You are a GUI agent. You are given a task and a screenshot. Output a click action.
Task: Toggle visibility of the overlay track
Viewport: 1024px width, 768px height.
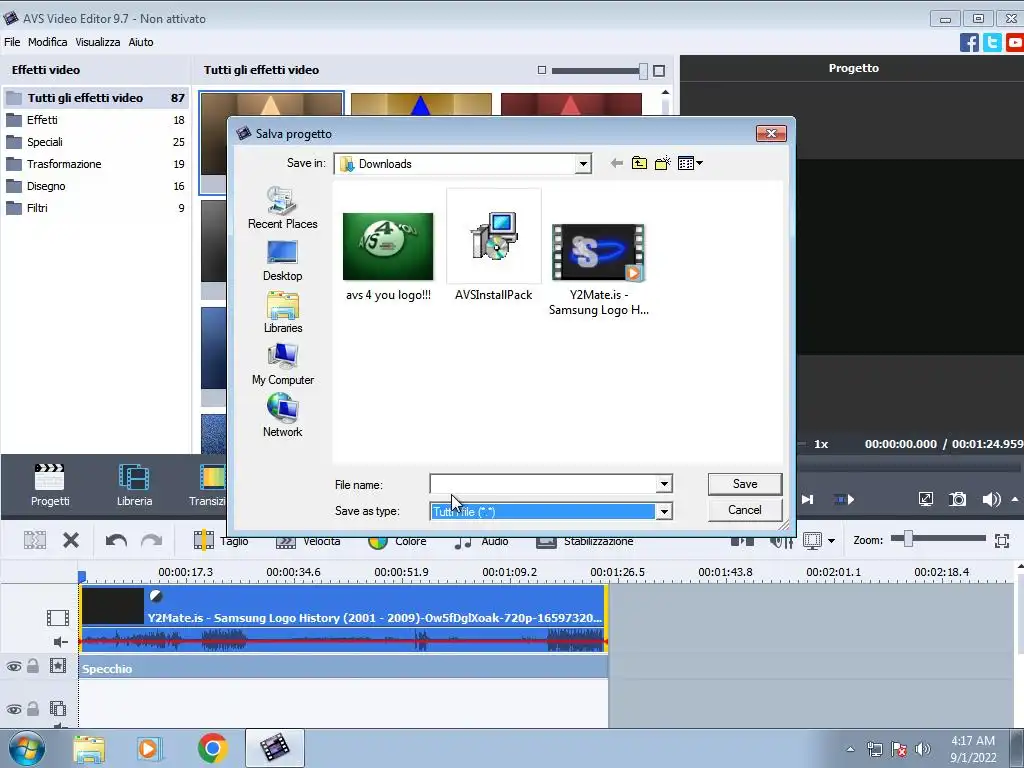click(x=14, y=709)
